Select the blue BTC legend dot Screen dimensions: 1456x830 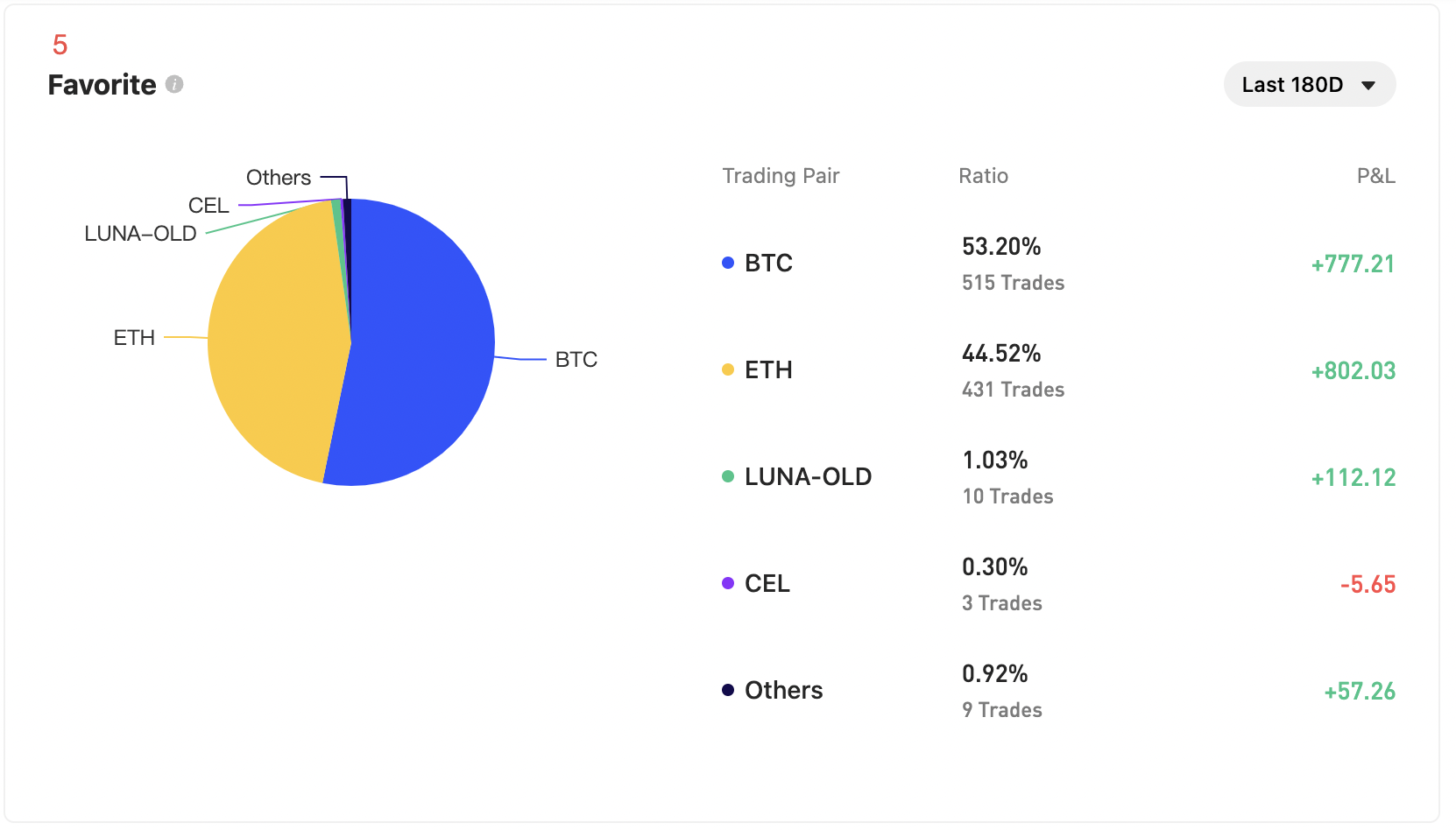click(x=725, y=262)
